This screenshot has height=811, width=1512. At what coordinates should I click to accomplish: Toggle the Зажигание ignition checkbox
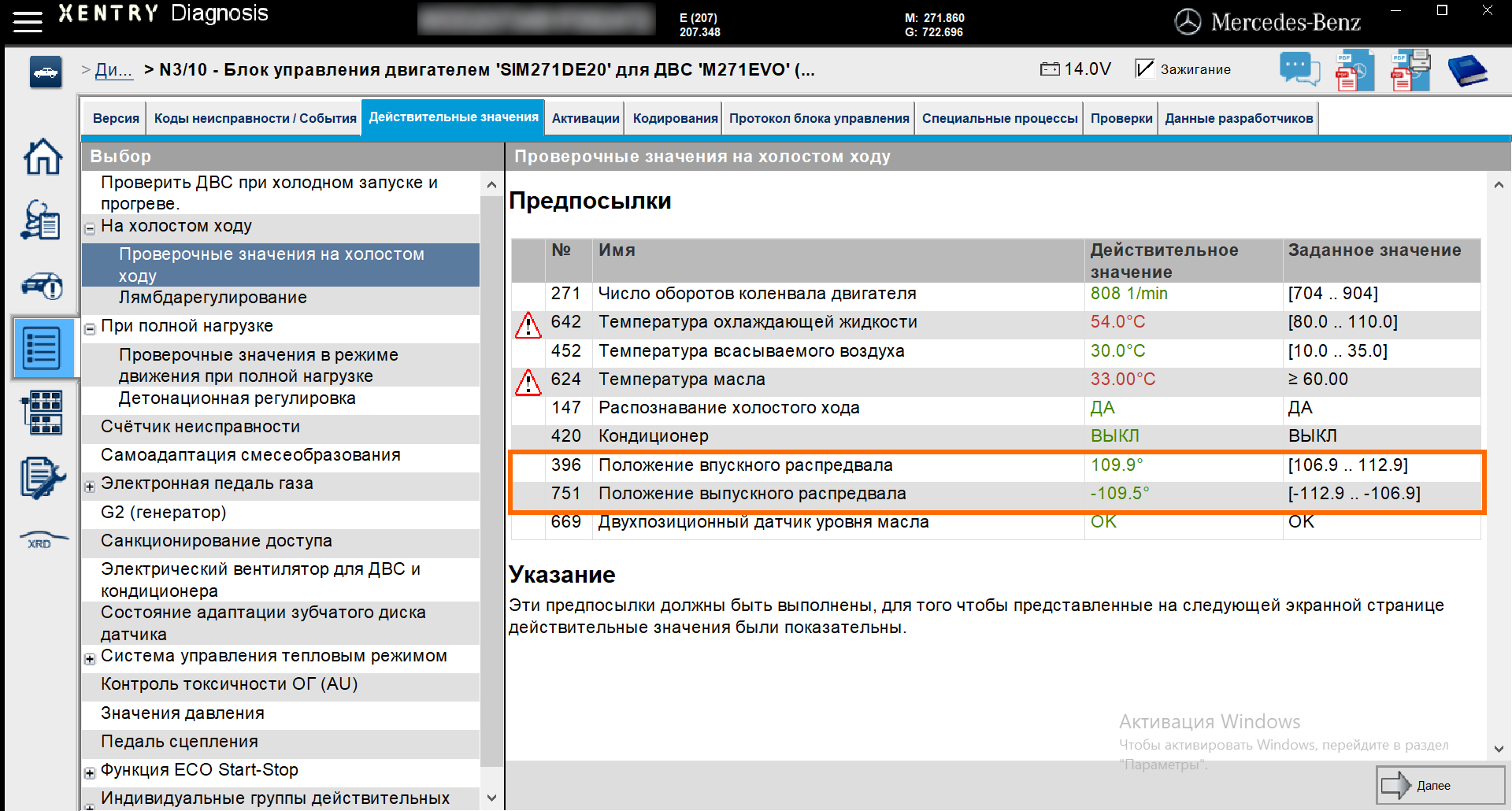coord(1144,69)
